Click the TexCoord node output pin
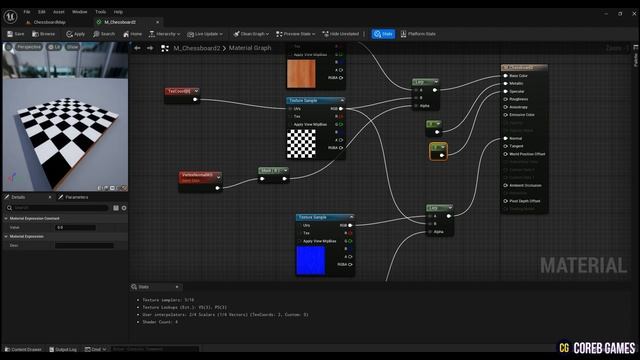This screenshot has height=360, width=640. pos(195,99)
